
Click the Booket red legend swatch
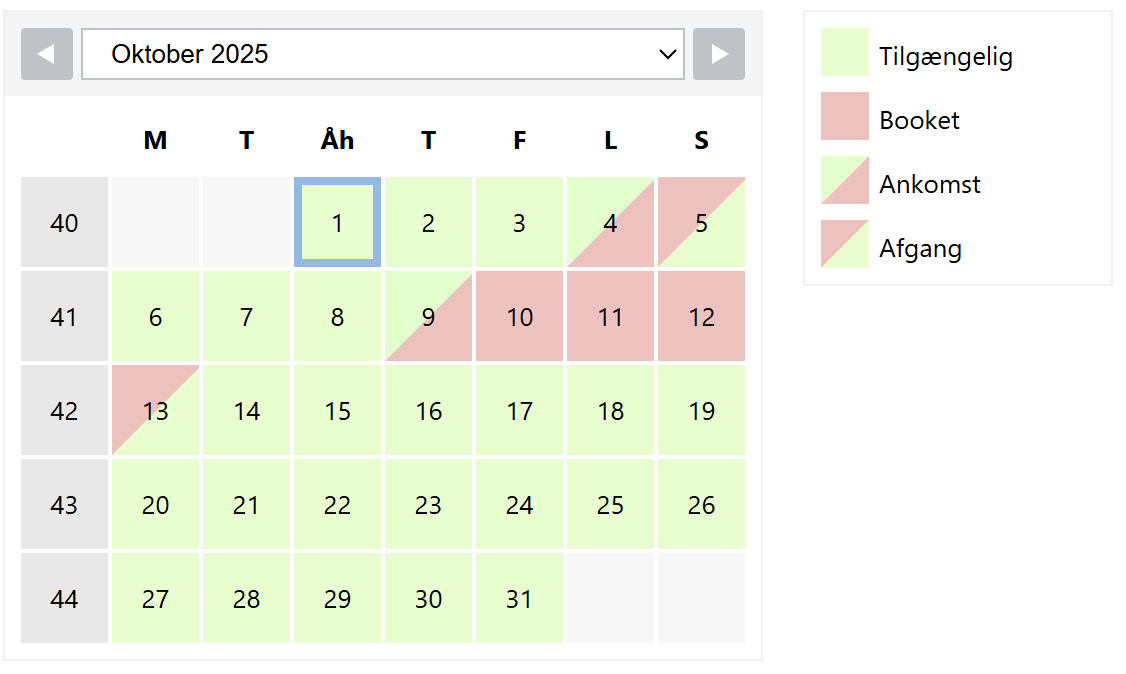pyautogui.click(x=845, y=116)
